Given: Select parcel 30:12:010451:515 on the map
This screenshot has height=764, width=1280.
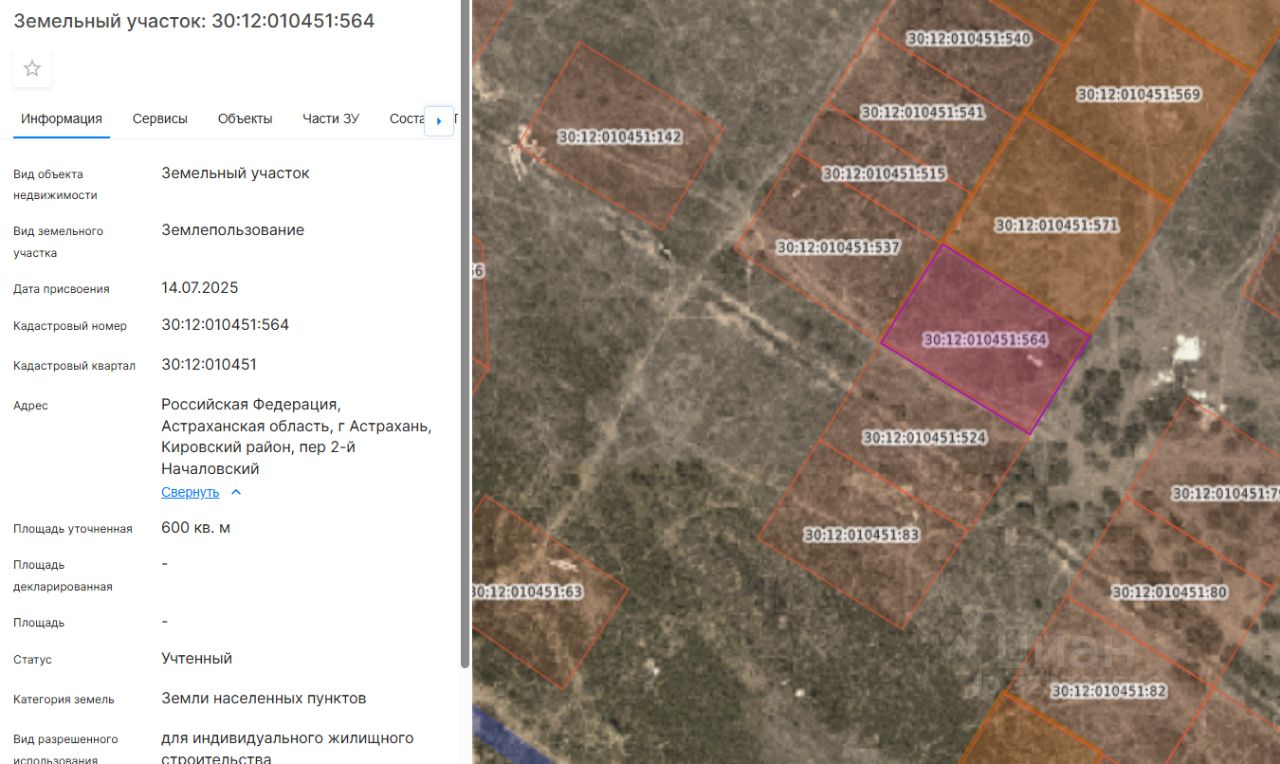Looking at the screenshot, I should click(x=884, y=174).
